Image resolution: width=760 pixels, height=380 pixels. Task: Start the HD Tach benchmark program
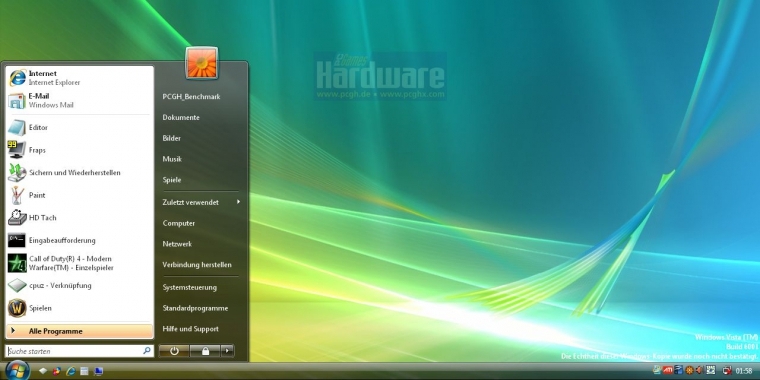pos(79,218)
